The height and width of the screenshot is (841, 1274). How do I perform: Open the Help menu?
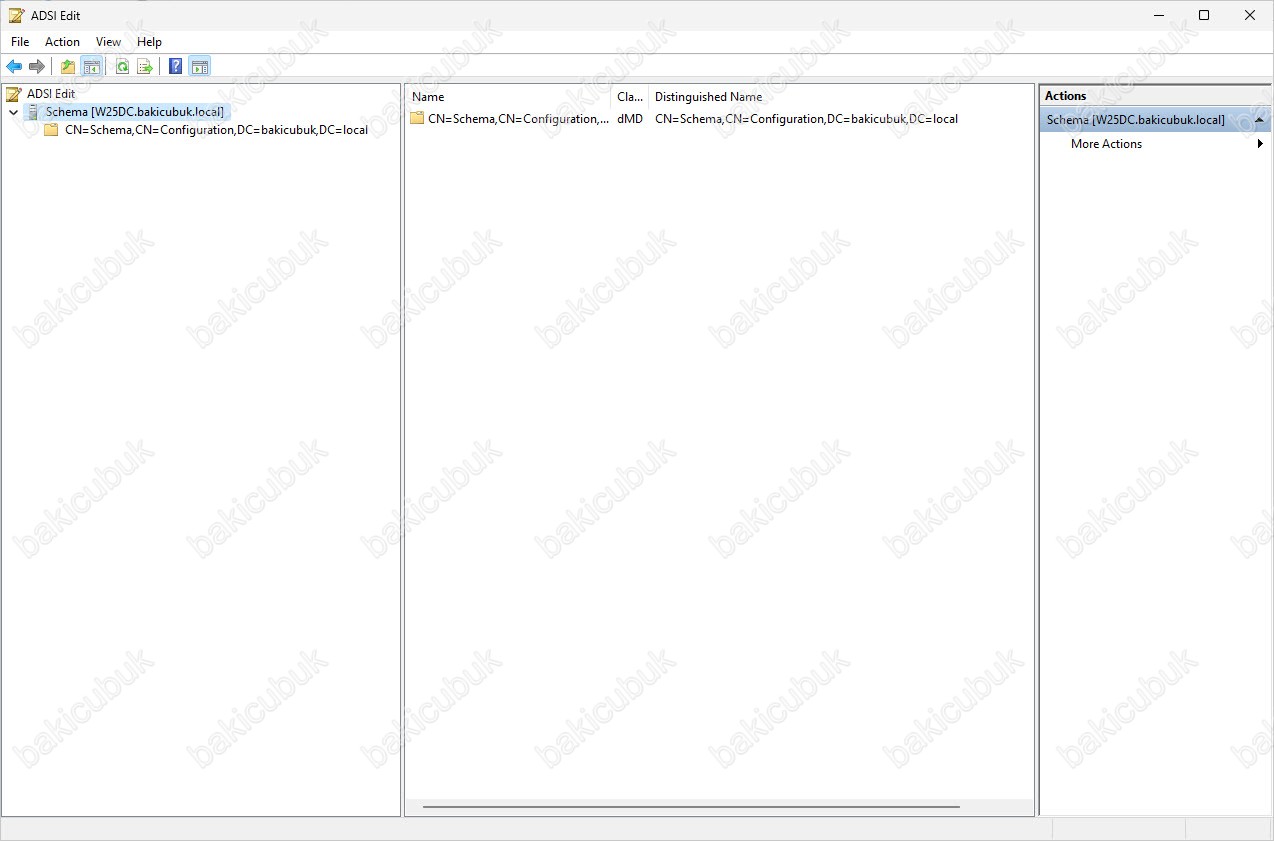click(x=149, y=42)
